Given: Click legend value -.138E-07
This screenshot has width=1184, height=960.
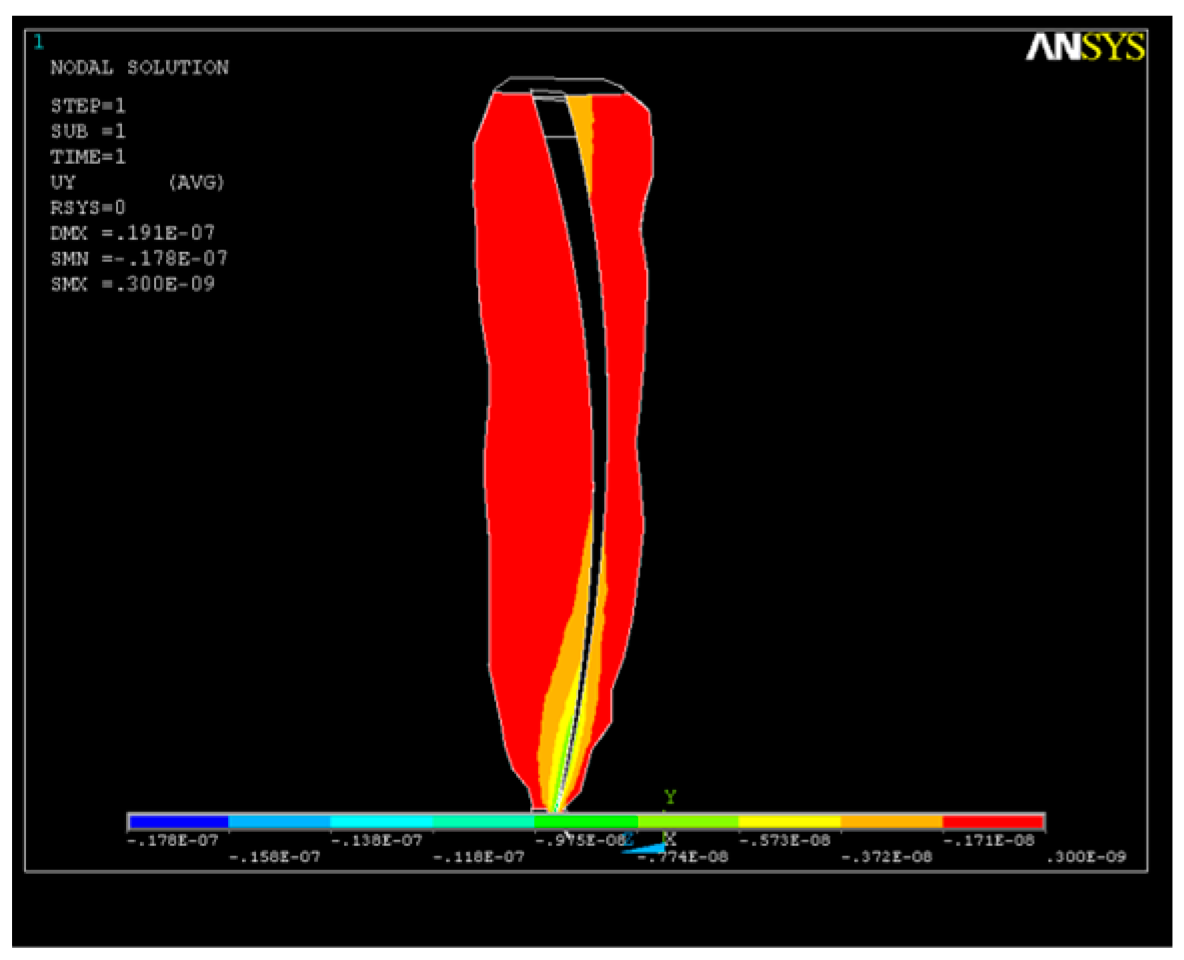Looking at the screenshot, I should 377,840.
